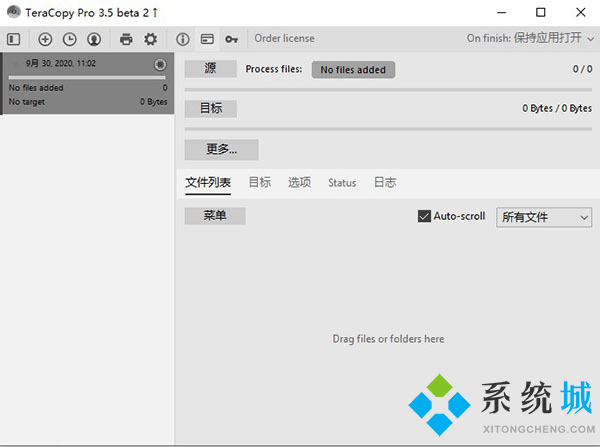
Task: Click the info circle icon
Action: 183,39
